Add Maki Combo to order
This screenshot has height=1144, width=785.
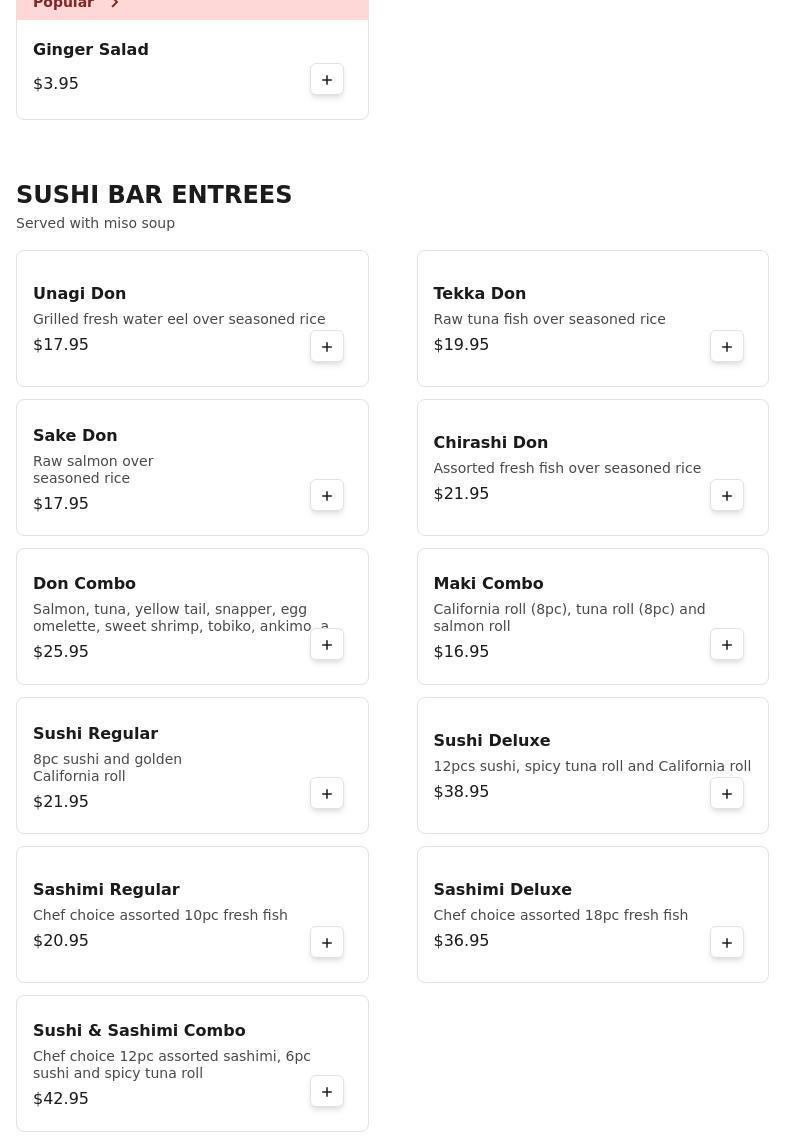[727, 645]
